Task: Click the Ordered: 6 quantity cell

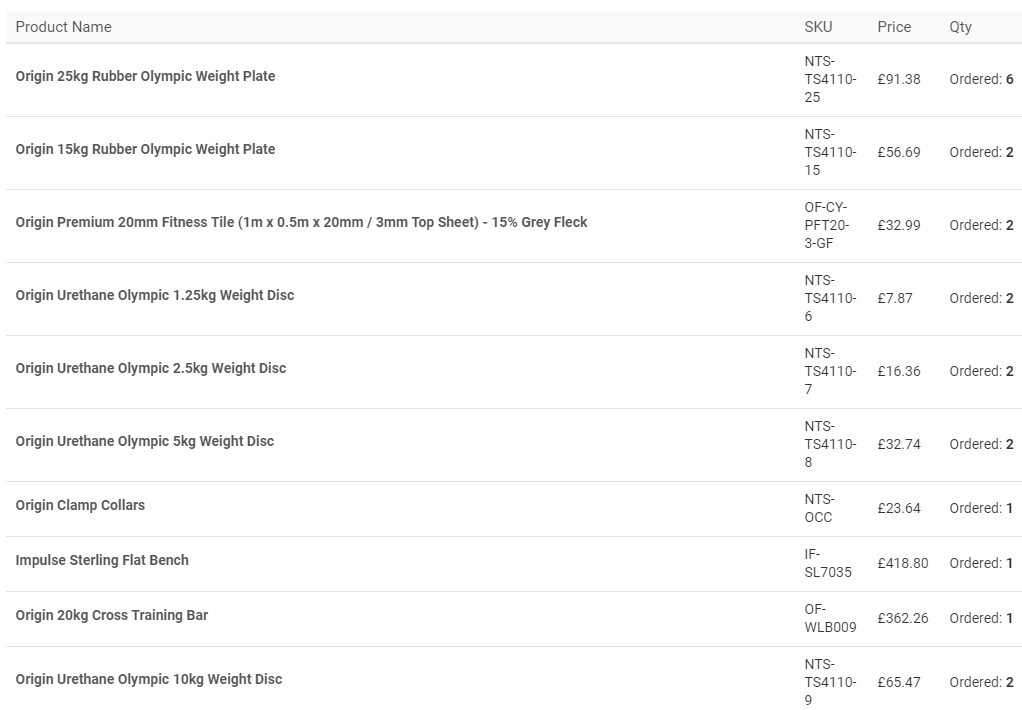Action: 981,80
